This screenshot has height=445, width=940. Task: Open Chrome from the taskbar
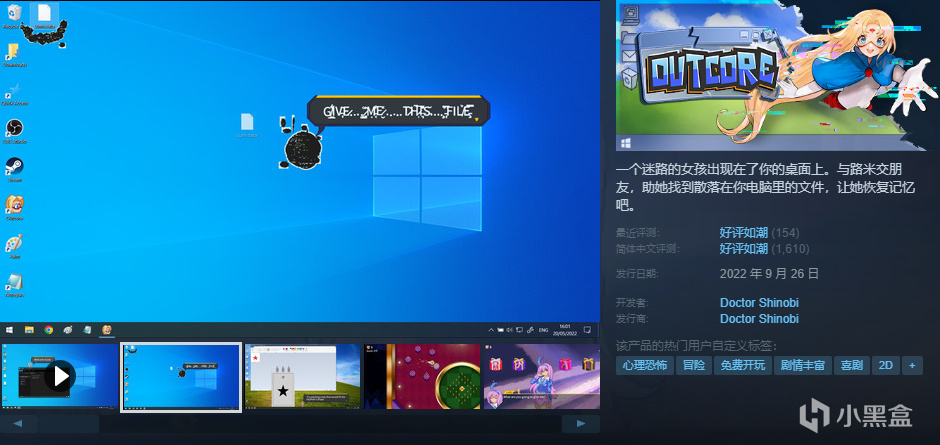[x=49, y=330]
